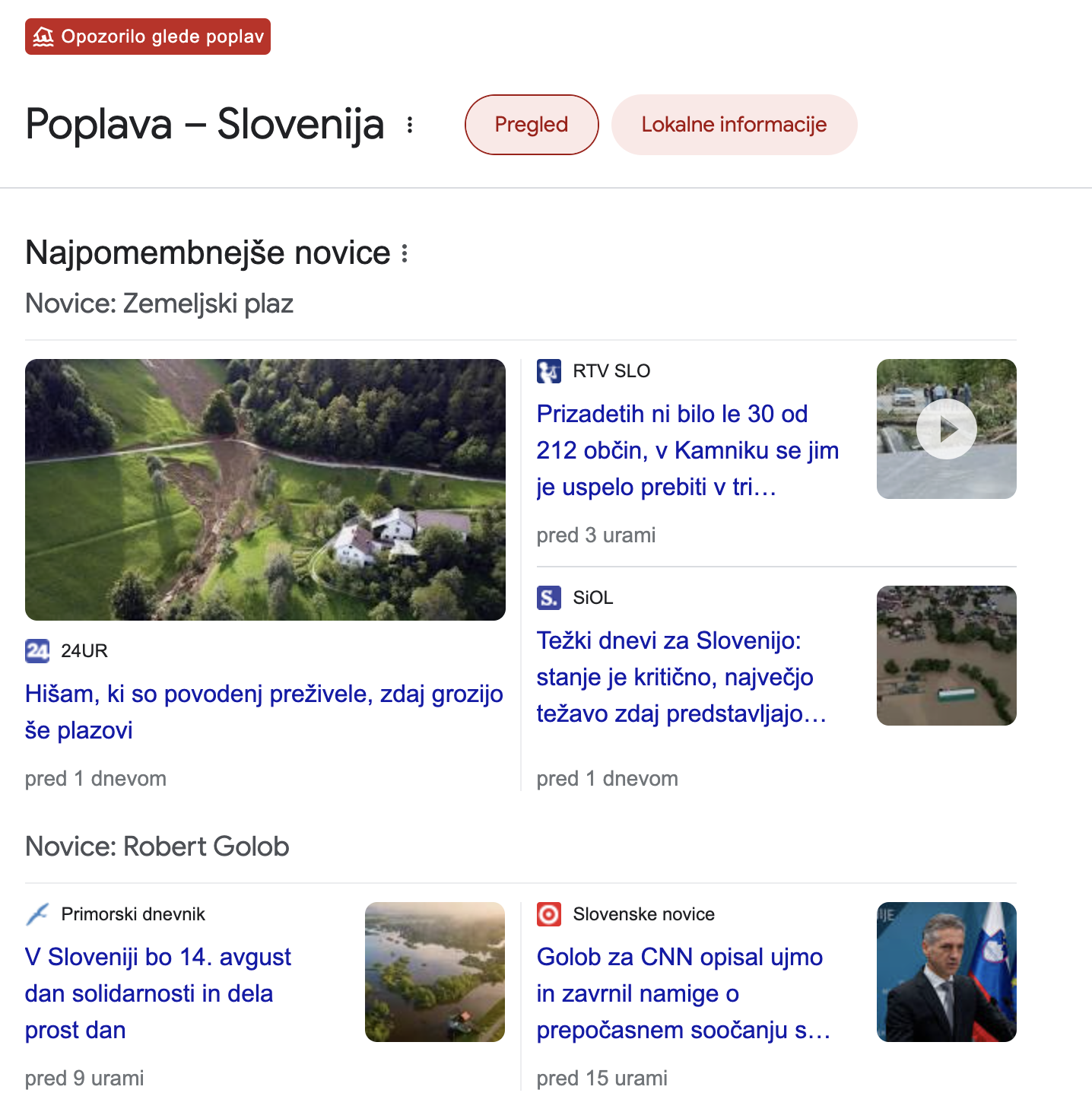The height and width of the screenshot is (1112, 1092).
Task: Click the Slovenske novice red logo icon
Action: (x=549, y=914)
